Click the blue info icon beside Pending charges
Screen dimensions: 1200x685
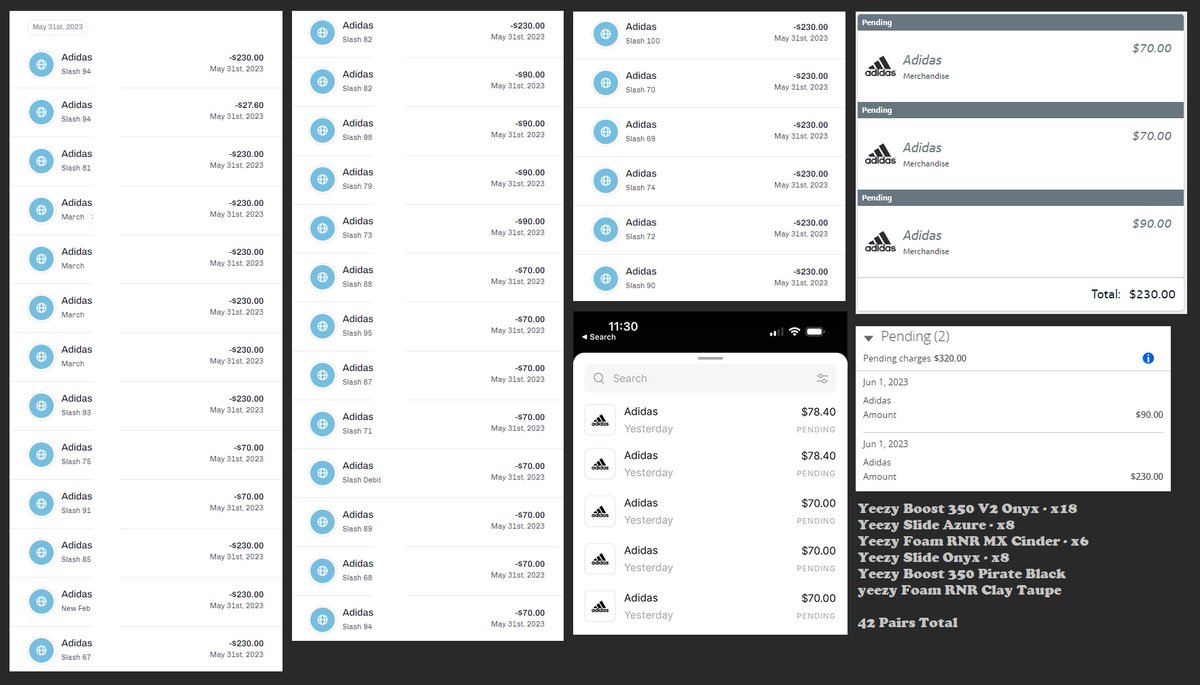coord(1148,358)
